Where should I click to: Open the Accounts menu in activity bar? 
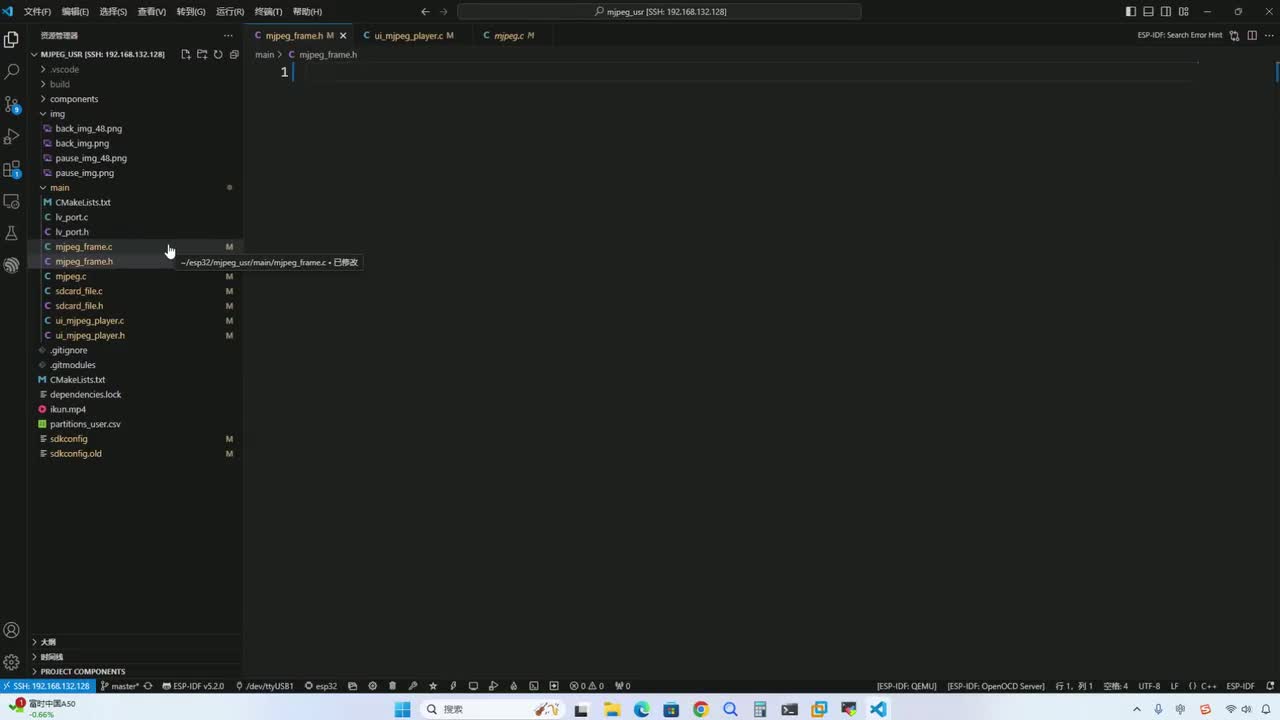[12, 630]
